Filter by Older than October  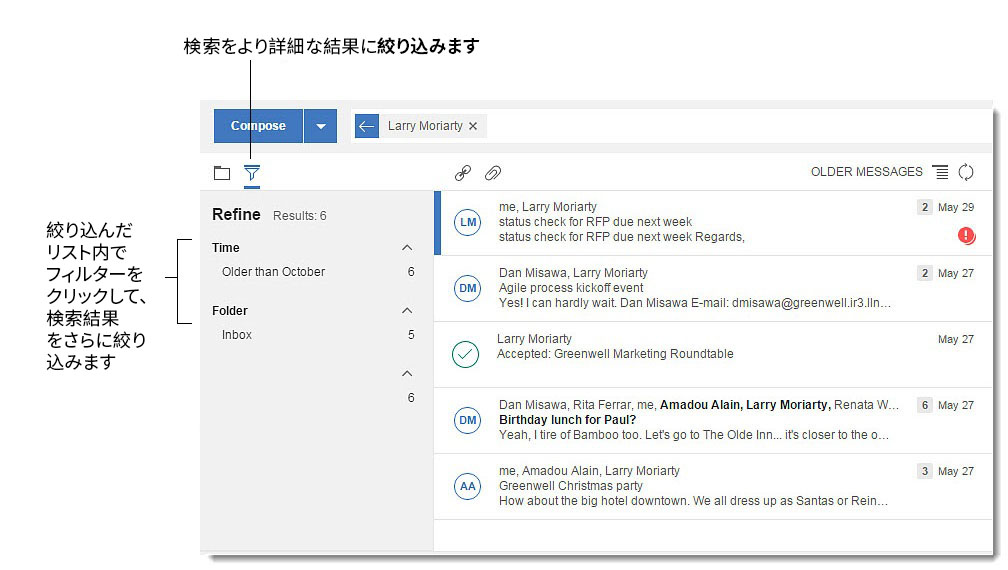273,272
